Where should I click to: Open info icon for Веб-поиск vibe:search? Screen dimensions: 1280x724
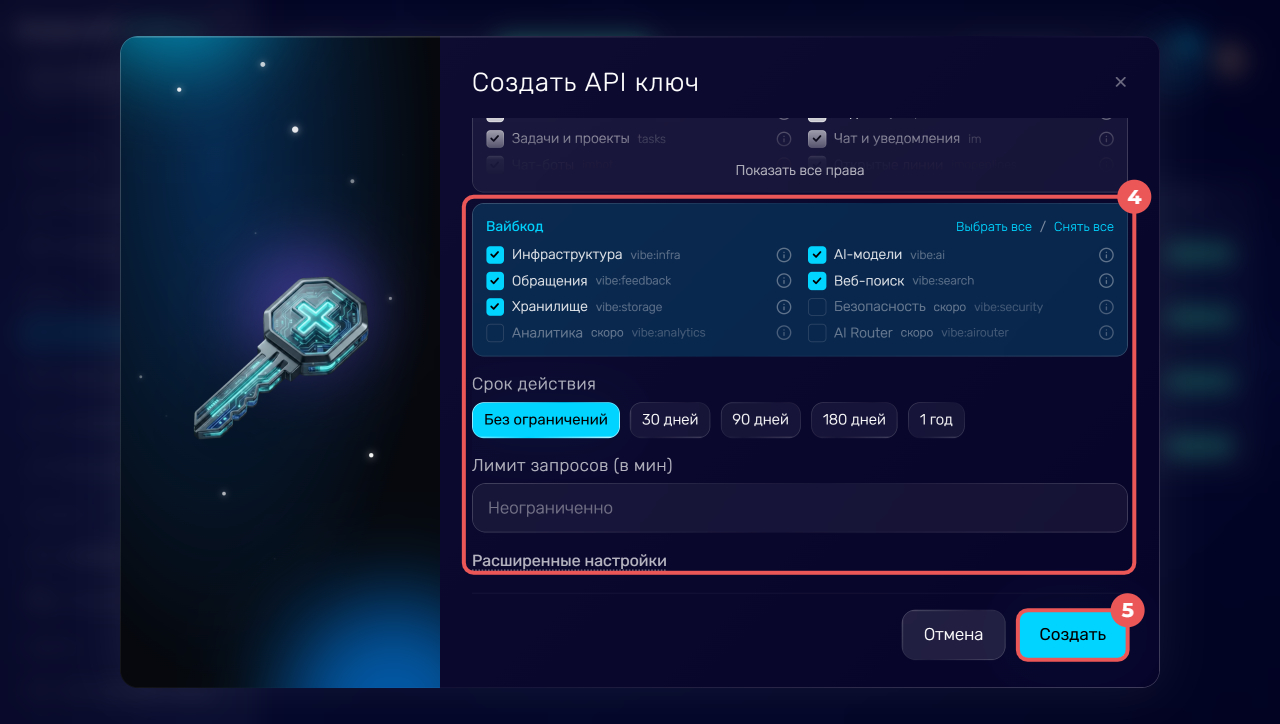[1106, 281]
